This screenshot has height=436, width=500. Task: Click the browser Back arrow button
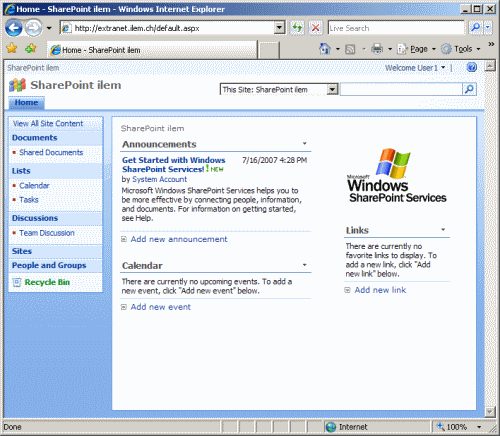tap(13, 28)
